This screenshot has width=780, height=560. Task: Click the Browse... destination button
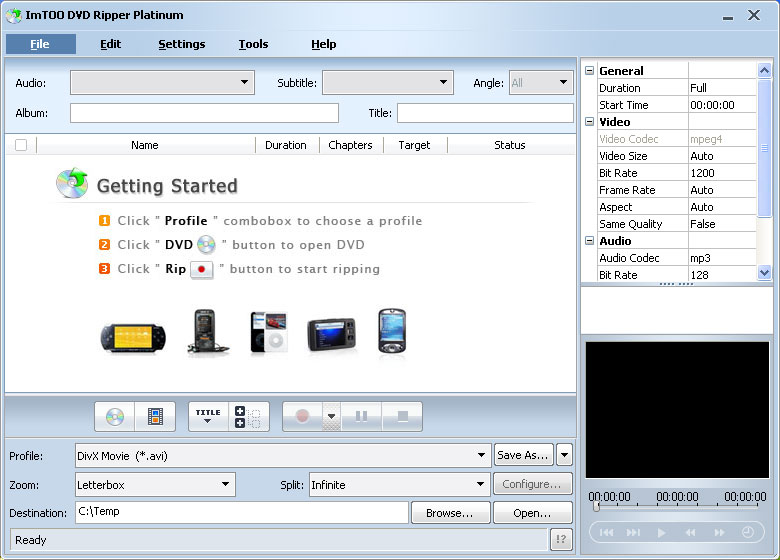coord(450,513)
